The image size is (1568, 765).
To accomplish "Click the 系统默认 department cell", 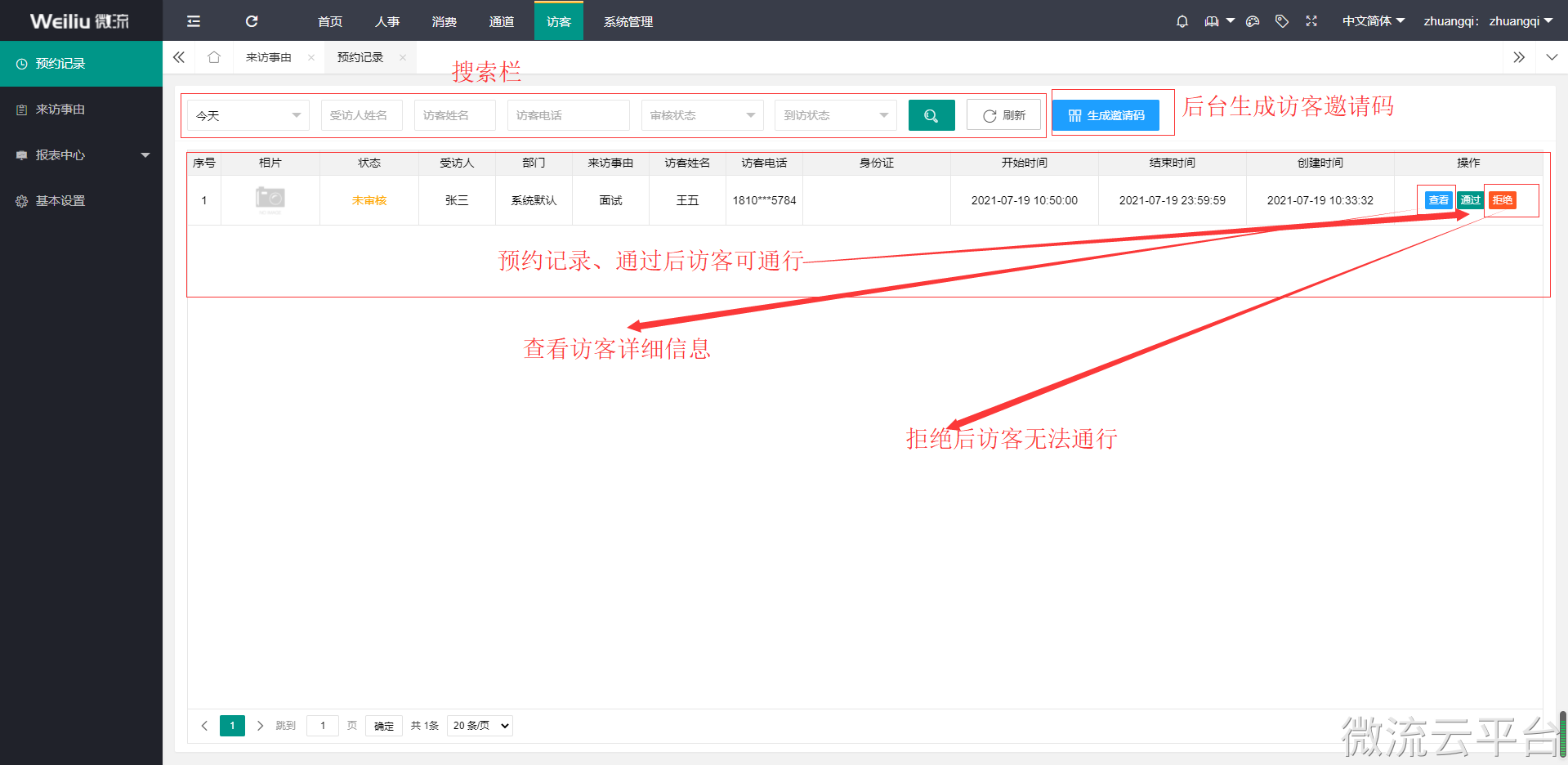I will [x=534, y=200].
